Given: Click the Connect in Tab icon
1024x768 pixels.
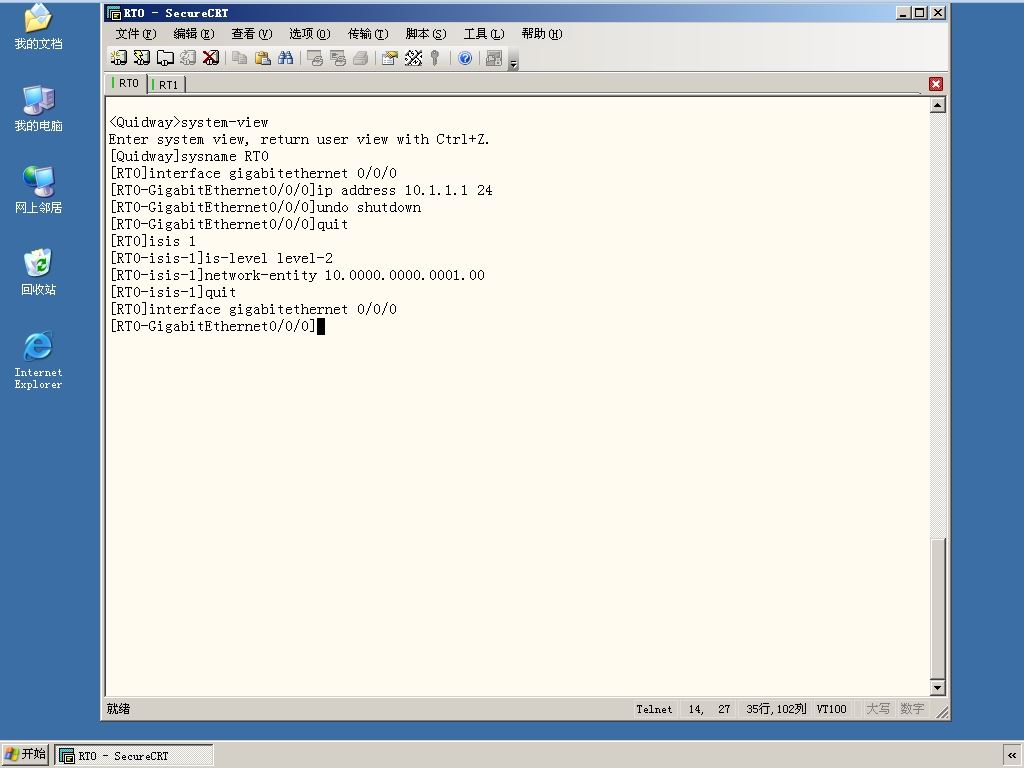Looking at the screenshot, I should click(165, 58).
